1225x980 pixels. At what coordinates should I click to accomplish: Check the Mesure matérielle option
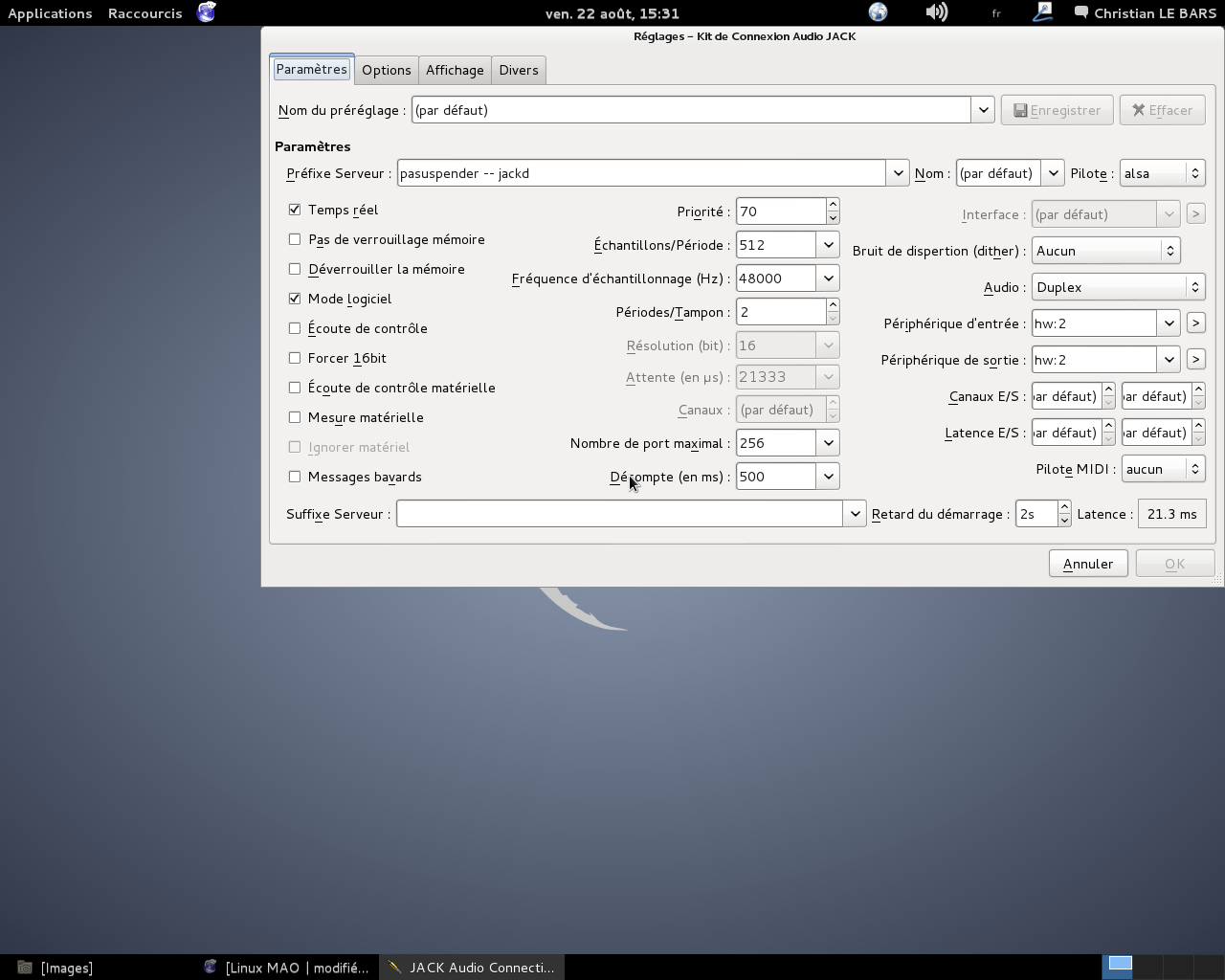(x=295, y=417)
